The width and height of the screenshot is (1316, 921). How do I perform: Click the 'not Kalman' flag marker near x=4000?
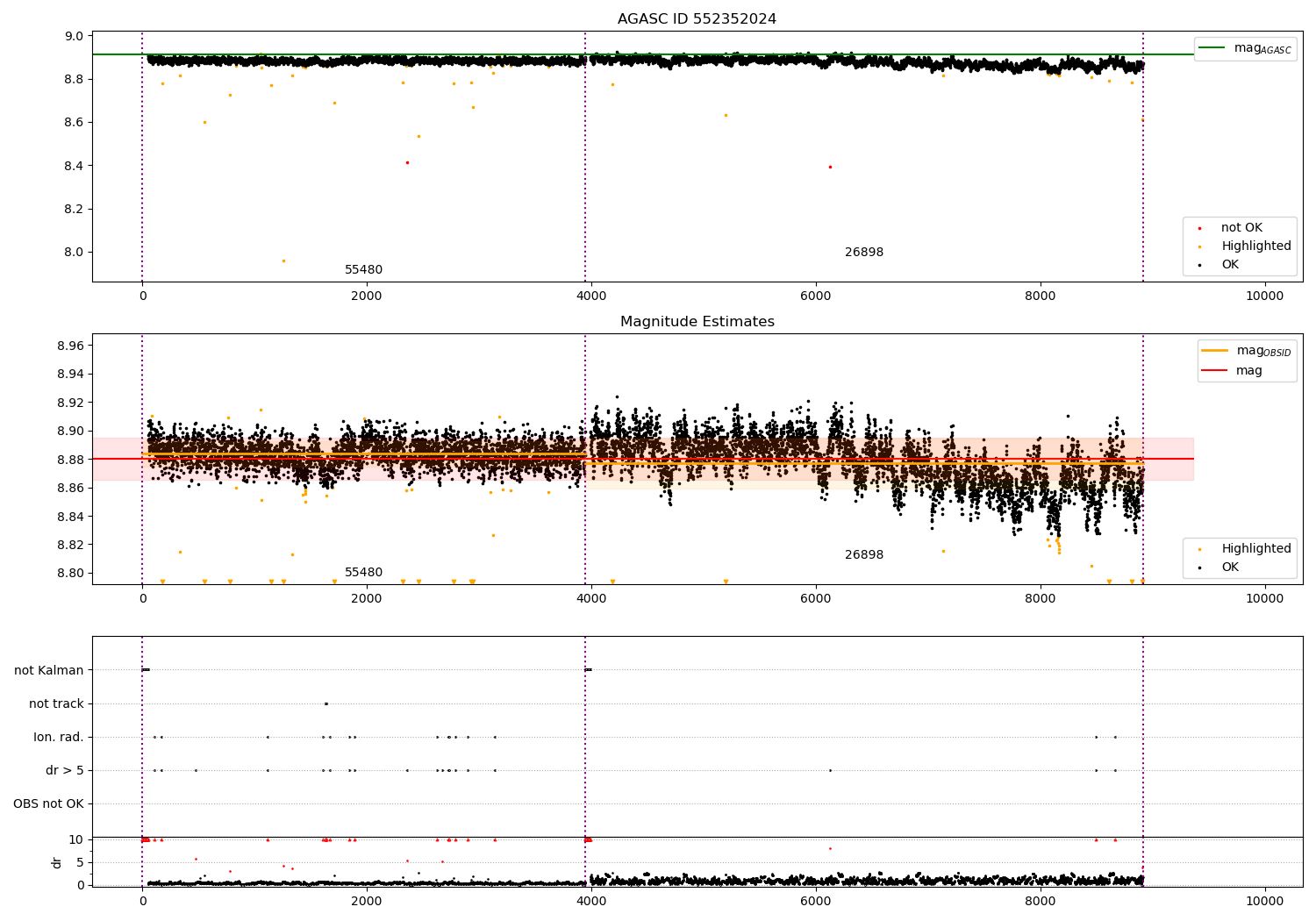click(588, 670)
